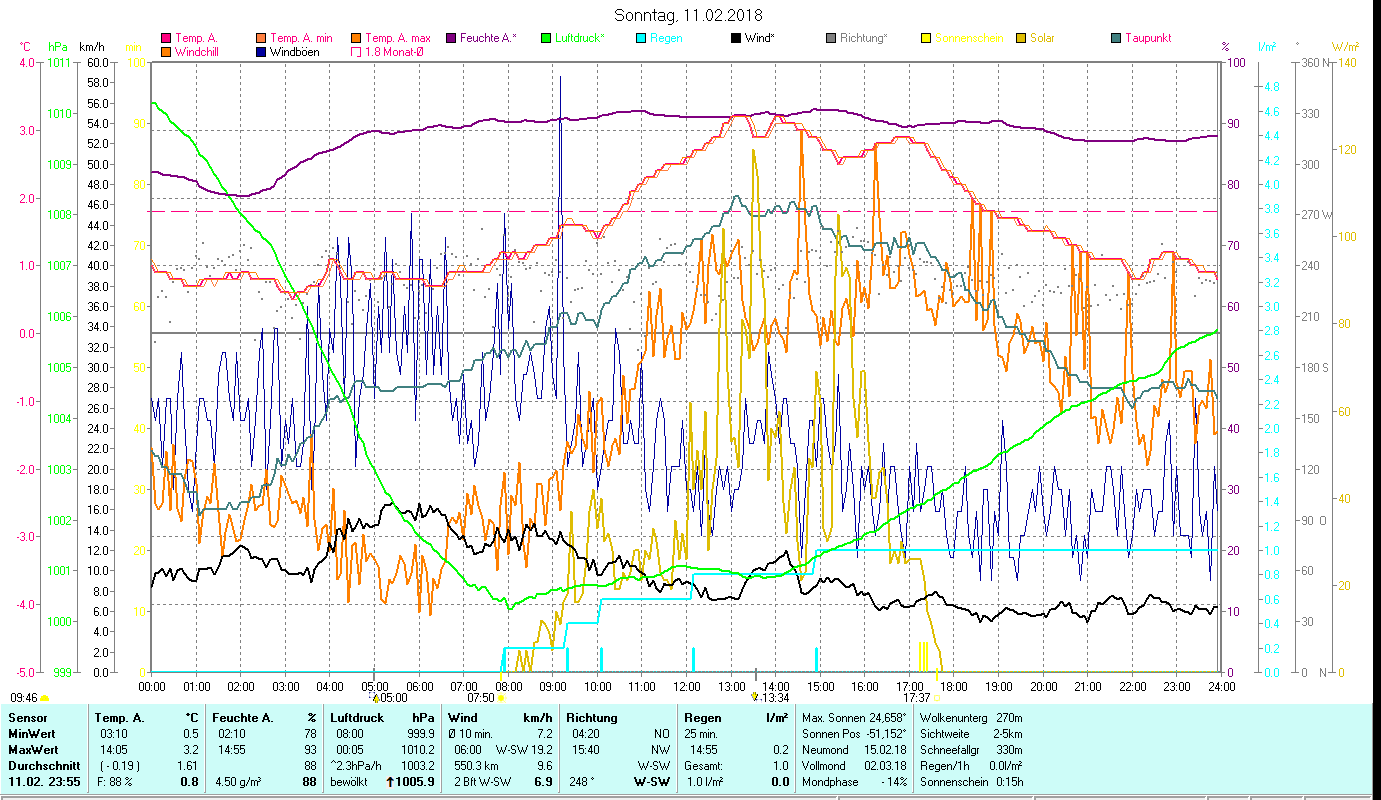Click the Feuchte A.* legend color square
Viewport: 1381px width, 800px height.
[x=452, y=39]
